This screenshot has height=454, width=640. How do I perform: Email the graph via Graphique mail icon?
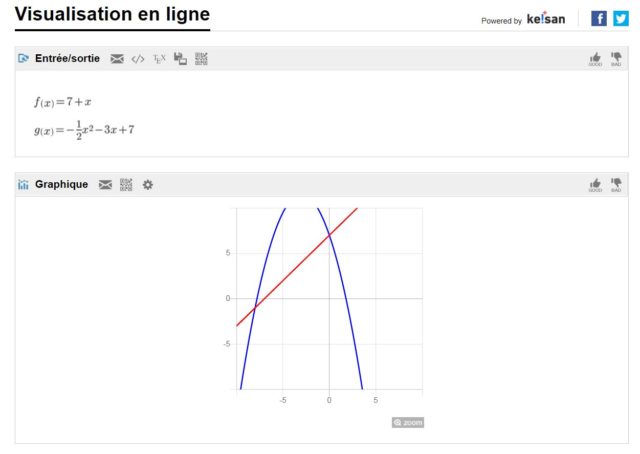pos(105,185)
